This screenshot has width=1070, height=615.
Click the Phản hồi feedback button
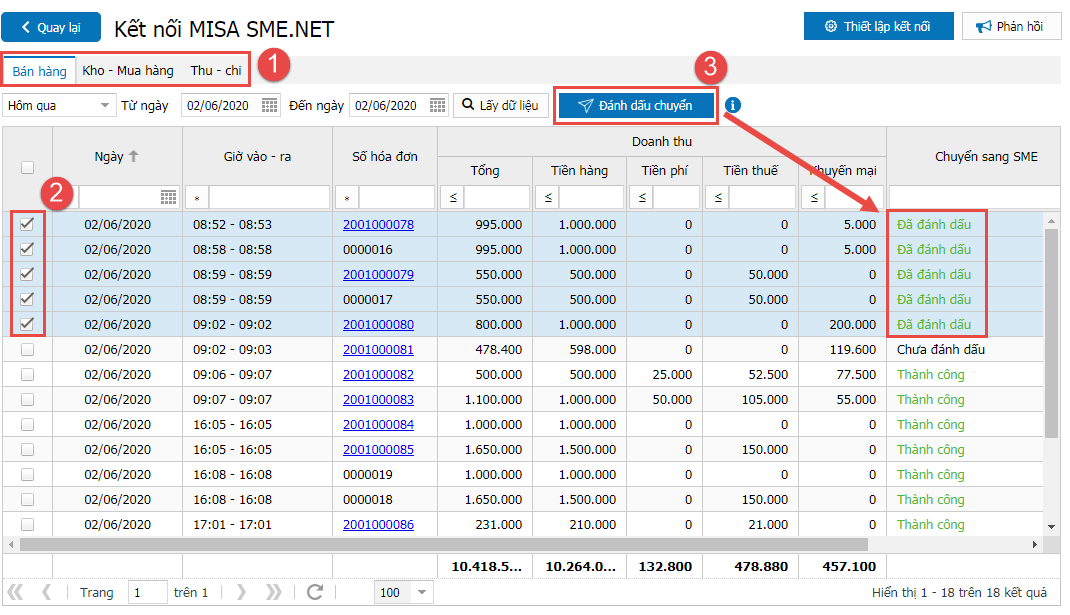point(1011,26)
